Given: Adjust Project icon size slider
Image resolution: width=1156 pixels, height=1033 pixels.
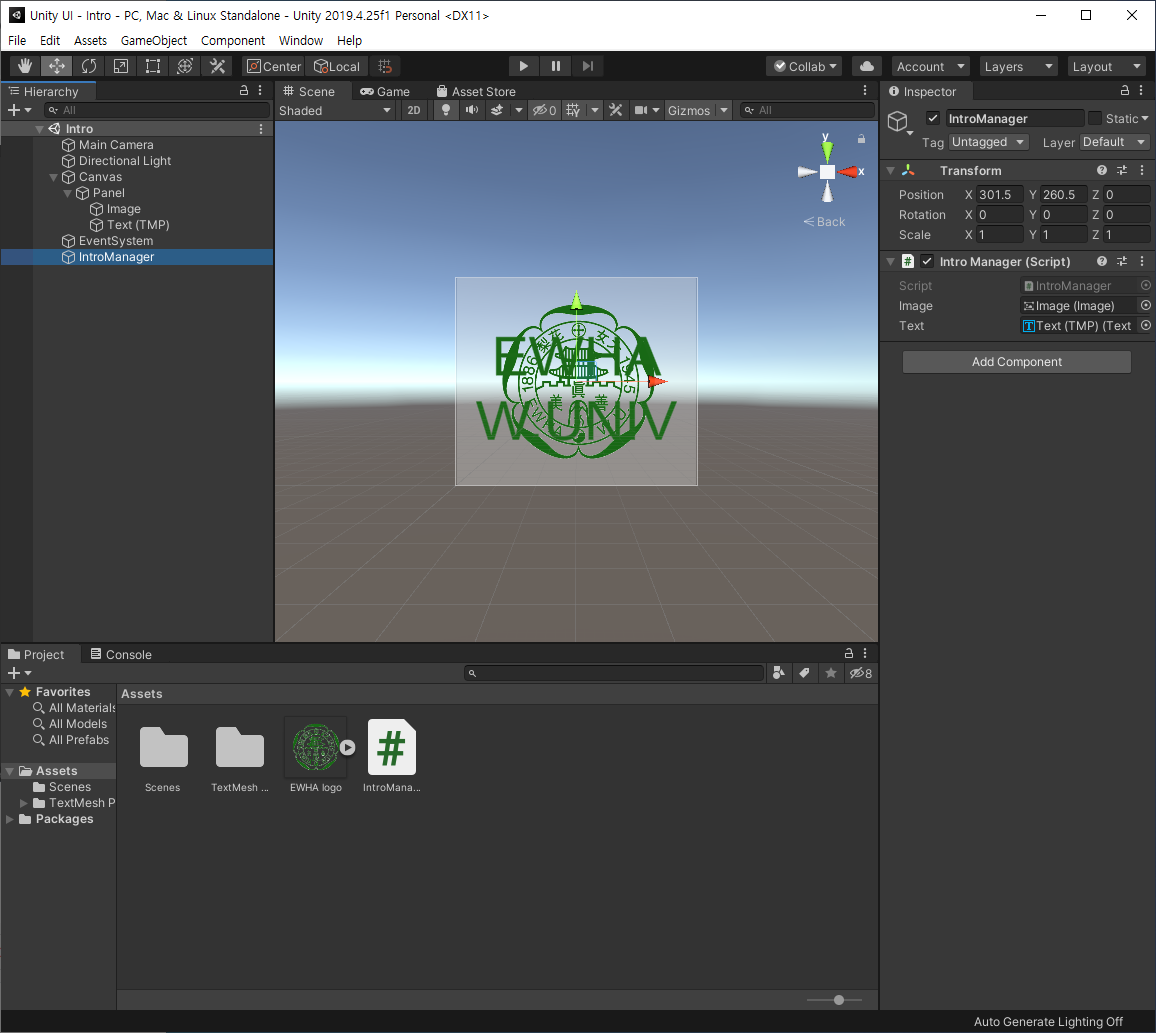Looking at the screenshot, I should coord(838,1000).
